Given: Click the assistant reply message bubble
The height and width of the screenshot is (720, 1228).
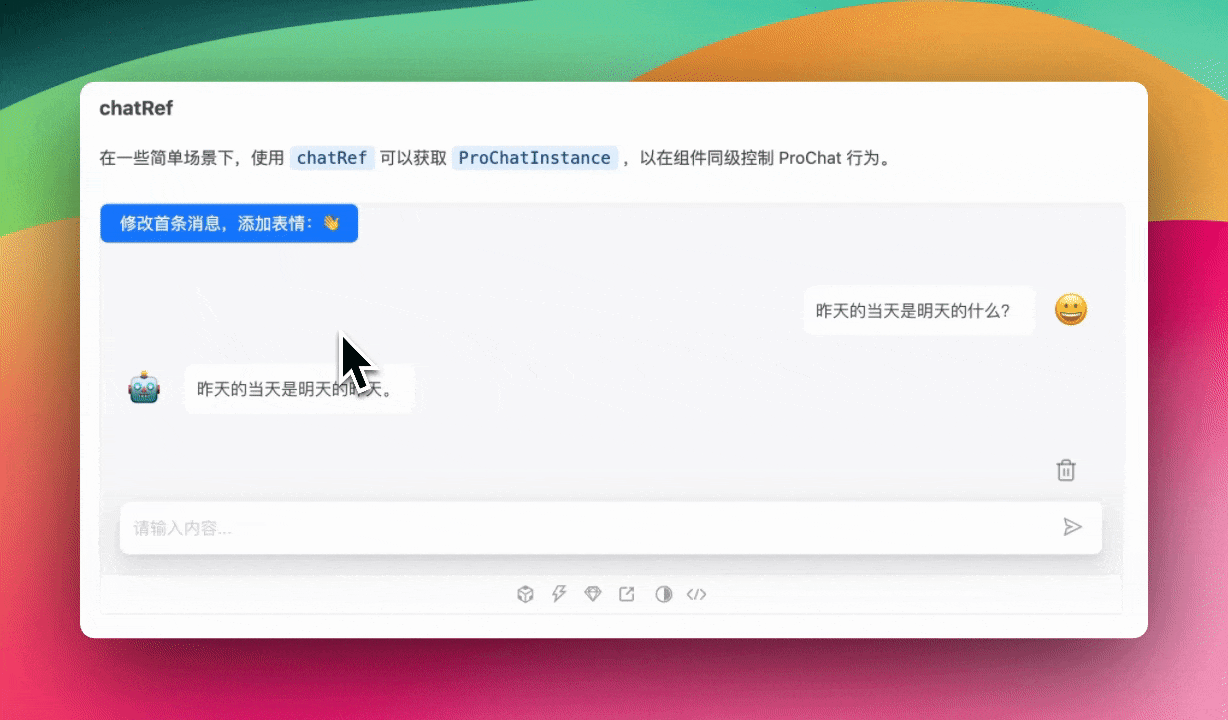Looking at the screenshot, I should (299, 389).
